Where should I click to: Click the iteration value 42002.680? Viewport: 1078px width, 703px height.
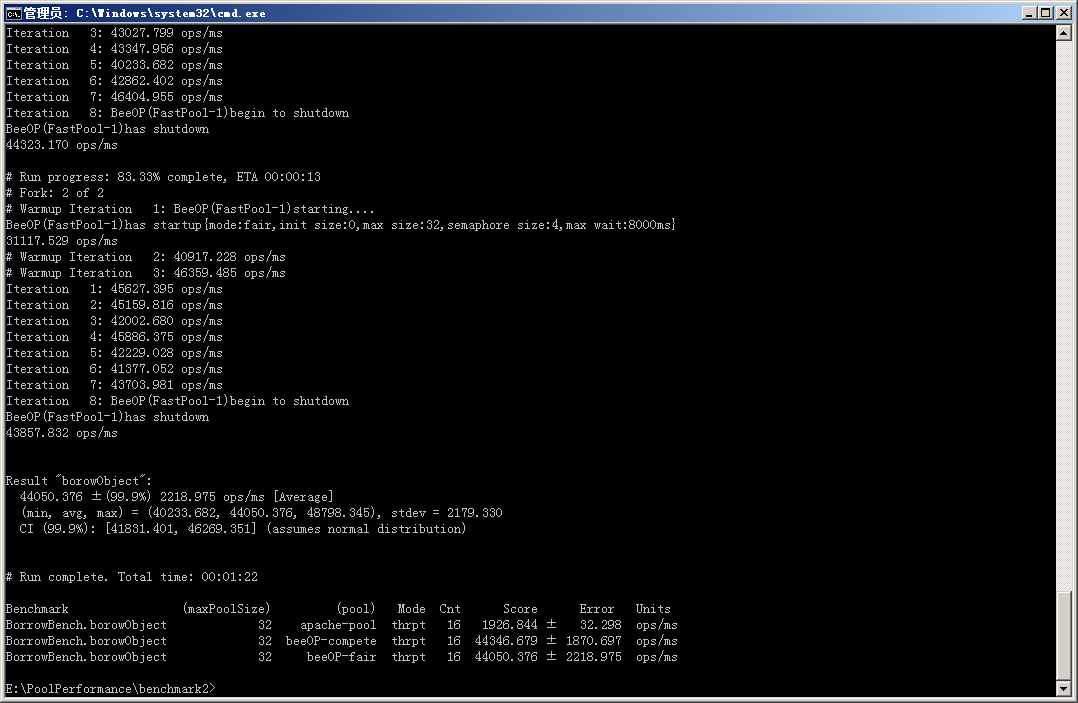[x=142, y=320]
